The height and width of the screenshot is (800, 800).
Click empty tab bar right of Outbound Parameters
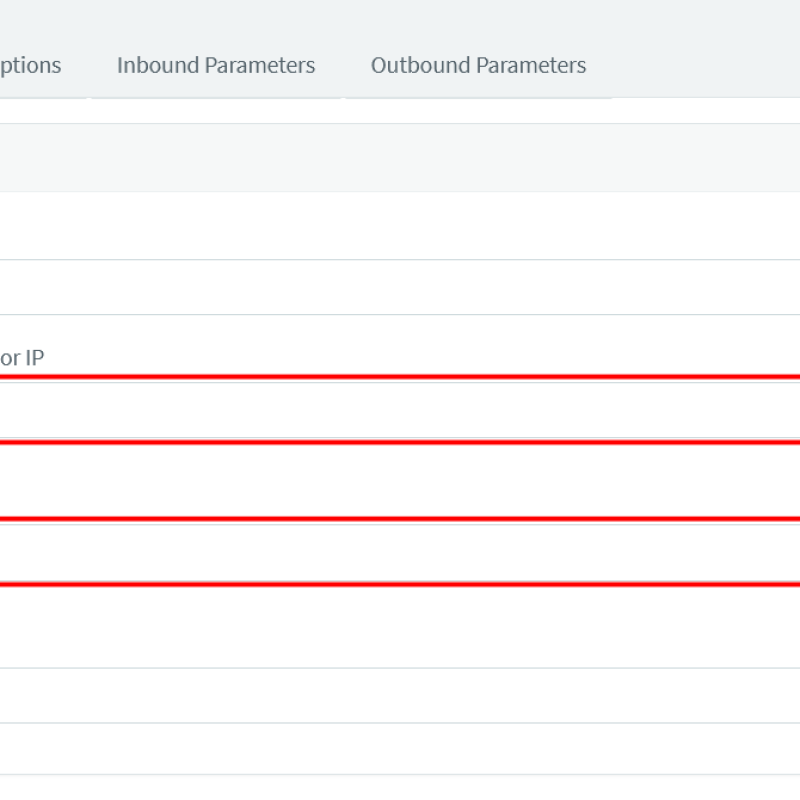click(706, 65)
